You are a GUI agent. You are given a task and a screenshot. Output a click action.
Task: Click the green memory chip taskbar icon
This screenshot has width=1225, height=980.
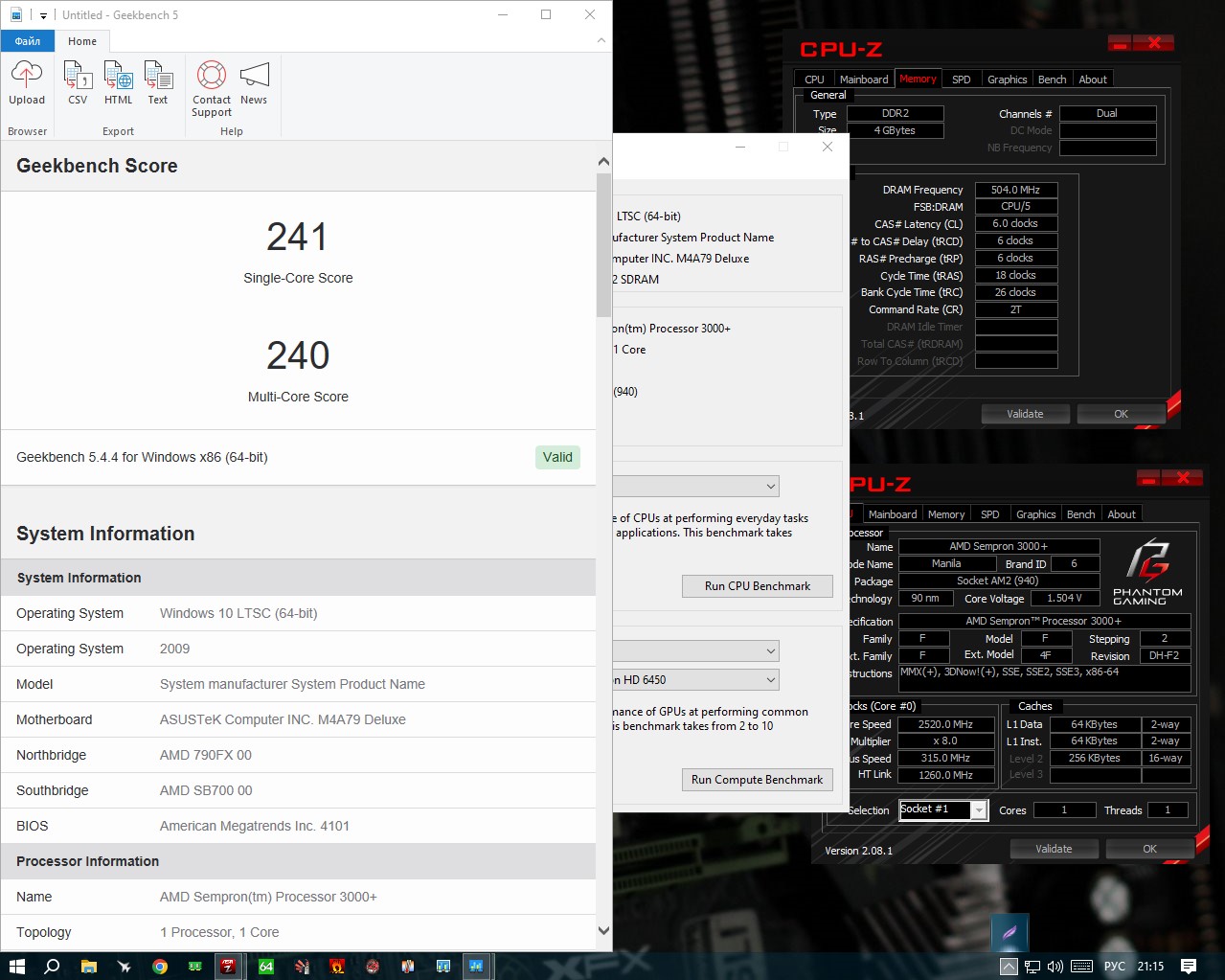click(195, 966)
